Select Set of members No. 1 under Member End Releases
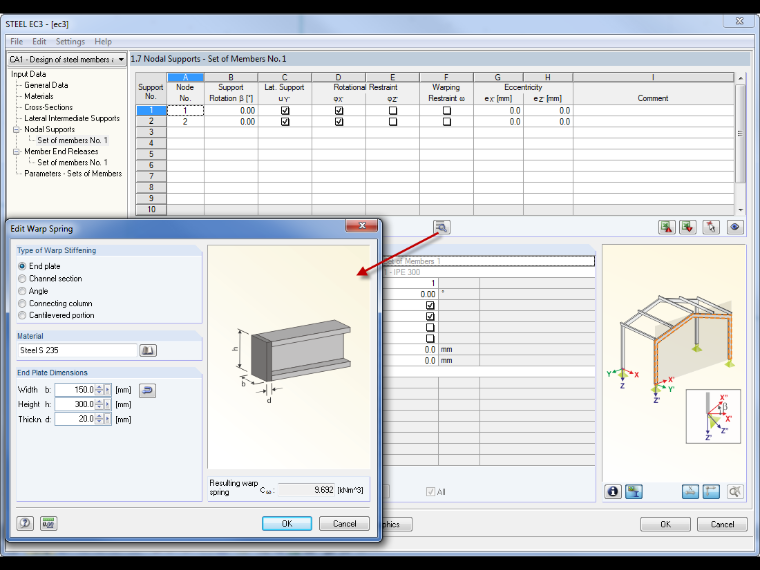 72,162
